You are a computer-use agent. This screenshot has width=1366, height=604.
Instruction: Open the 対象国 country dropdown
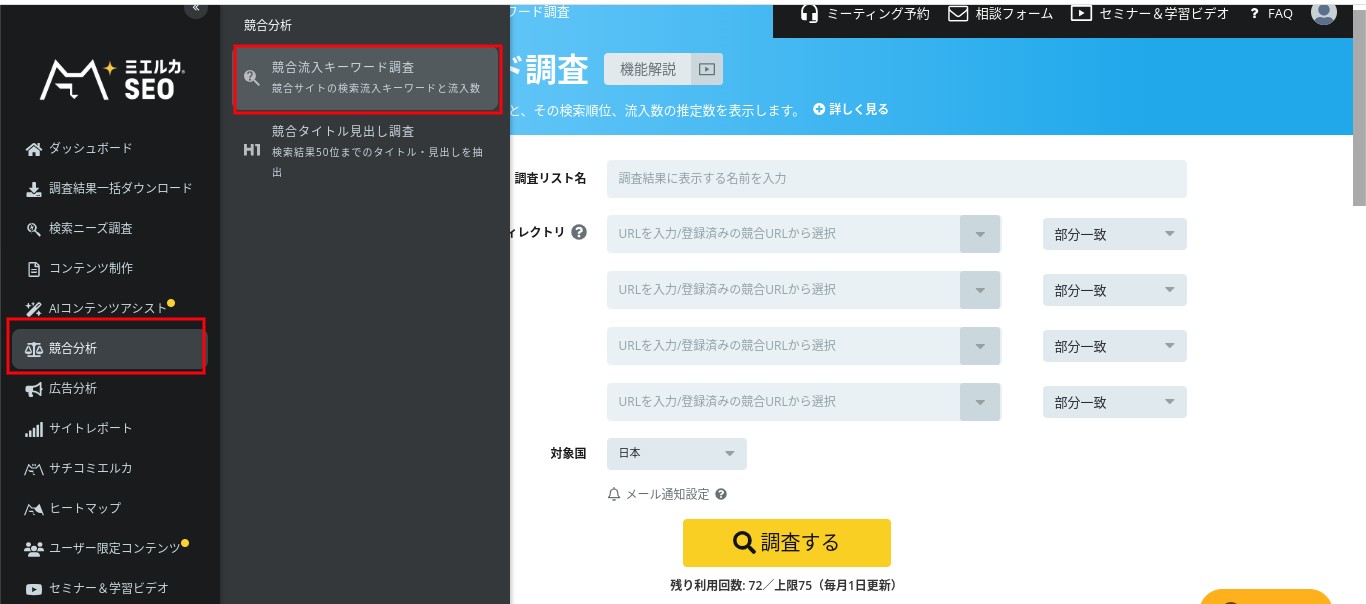coord(676,453)
